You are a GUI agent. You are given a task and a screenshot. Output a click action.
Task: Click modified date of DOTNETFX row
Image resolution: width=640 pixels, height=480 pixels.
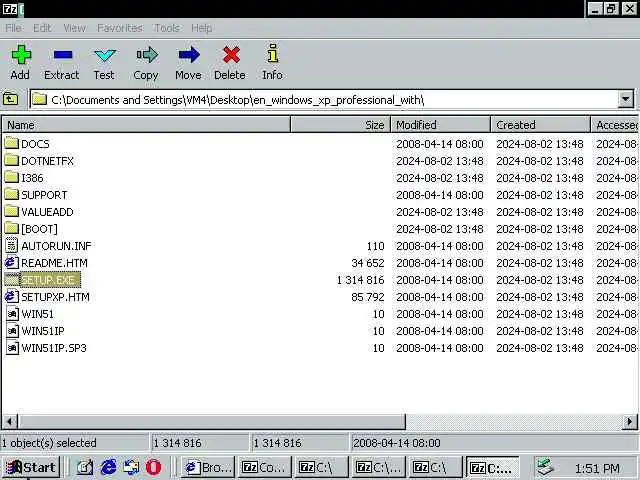pyautogui.click(x=440, y=161)
